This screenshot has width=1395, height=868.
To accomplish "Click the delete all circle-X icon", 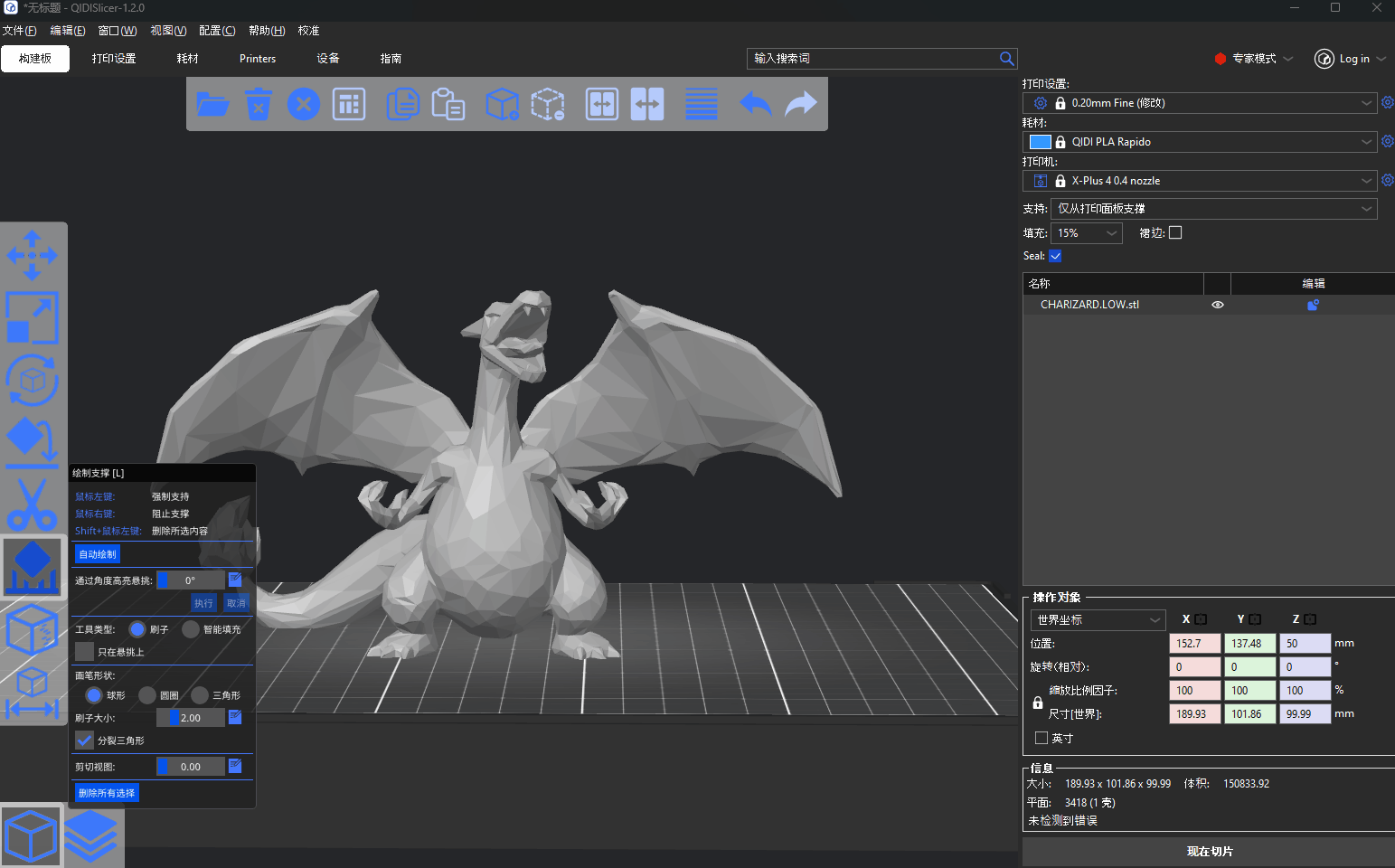I will click(x=304, y=104).
